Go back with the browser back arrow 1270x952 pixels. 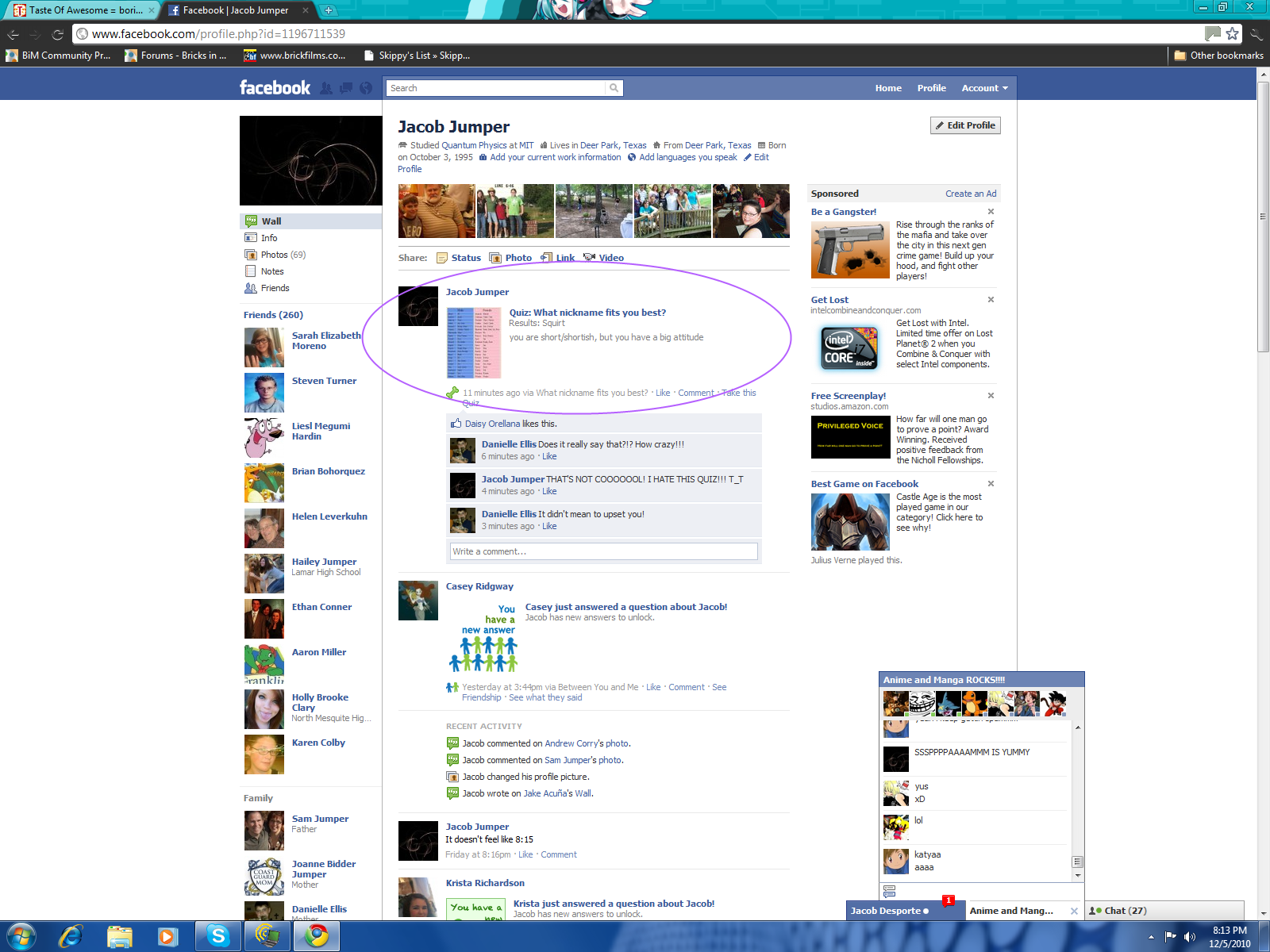pos(13,34)
